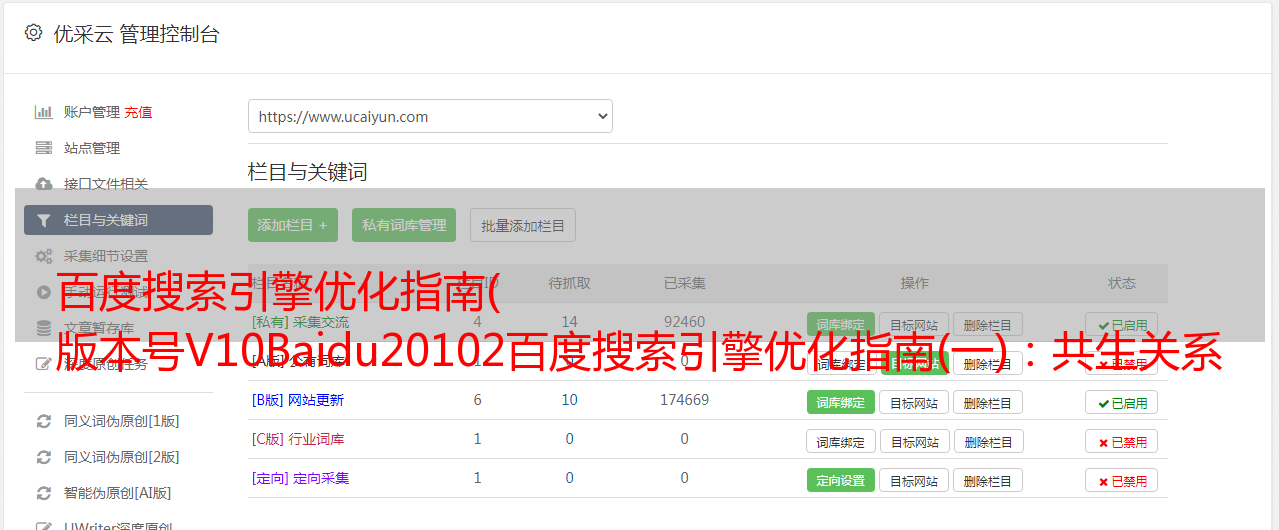Click the 待抓取 column header
The height and width of the screenshot is (530, 1279).
569,283
